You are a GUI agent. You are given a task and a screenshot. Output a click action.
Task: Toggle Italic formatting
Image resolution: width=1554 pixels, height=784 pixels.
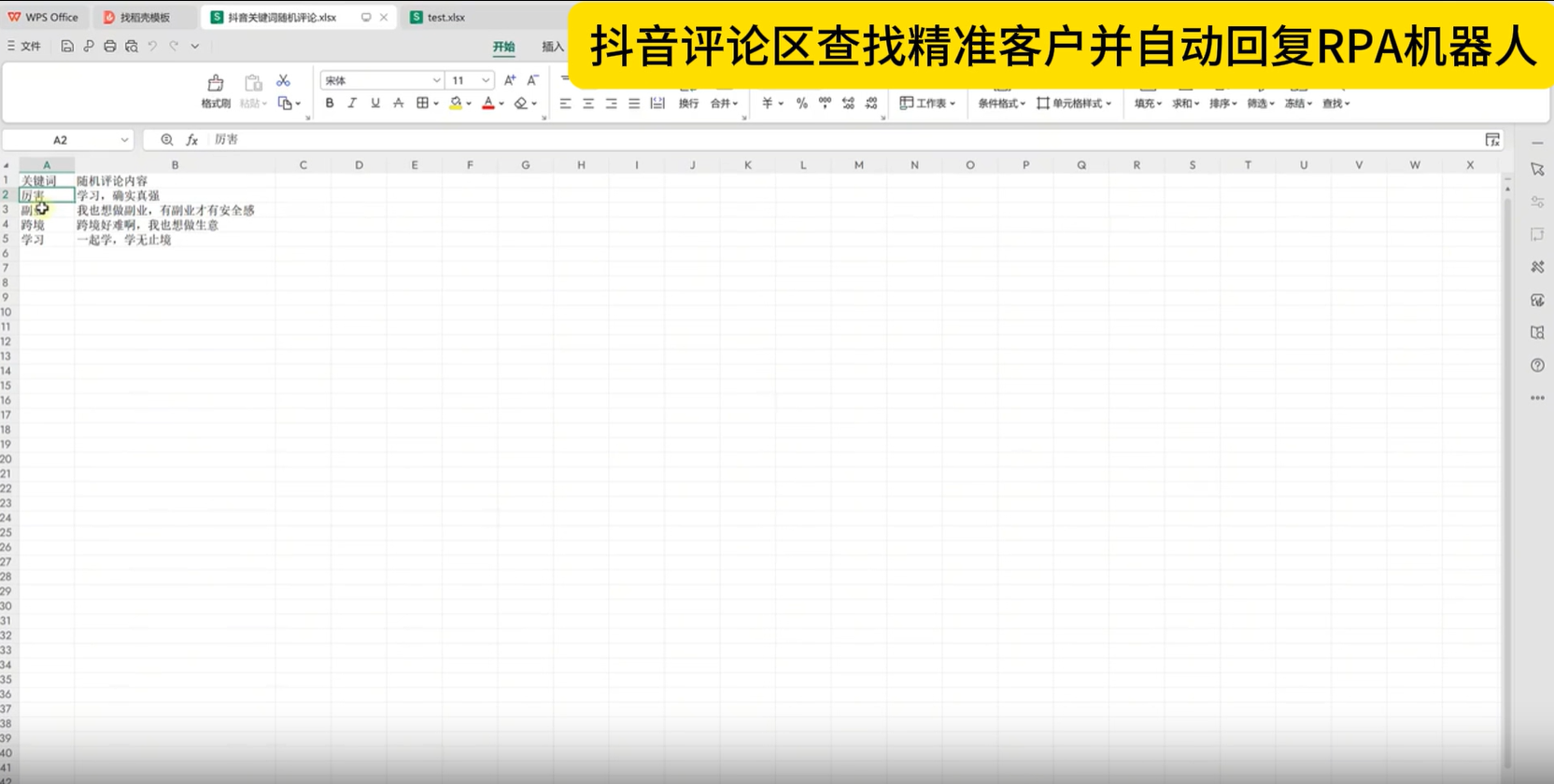pyautogui.click(x=352, y=104)
